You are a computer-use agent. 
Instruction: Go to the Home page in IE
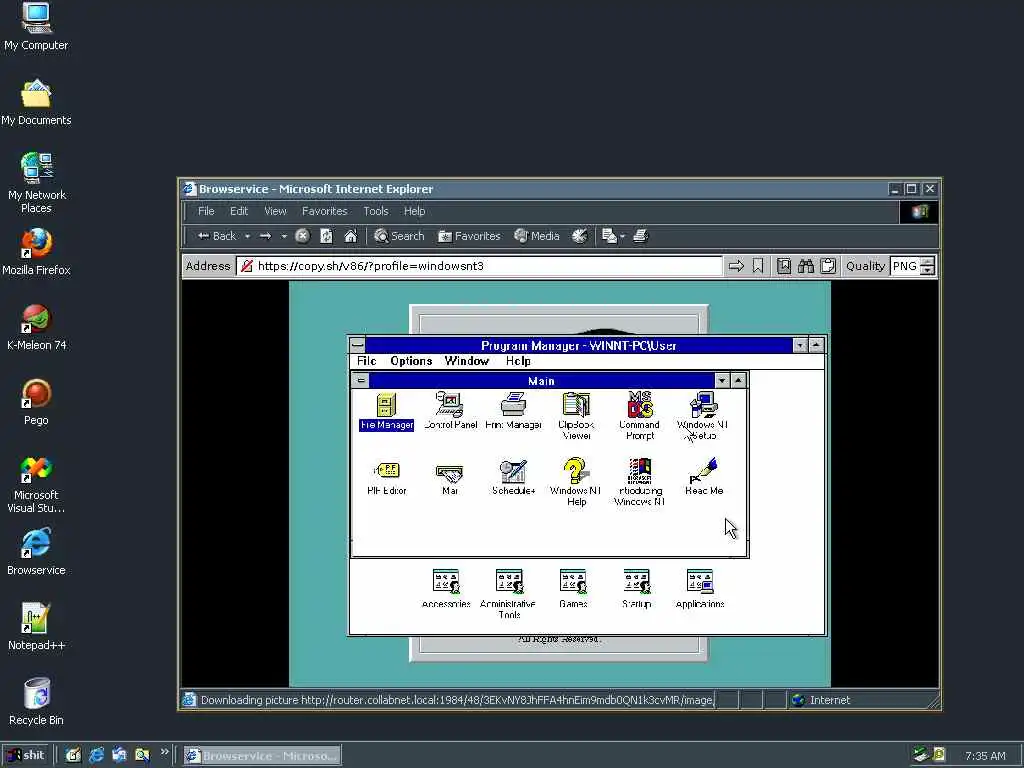click(351, 236)
